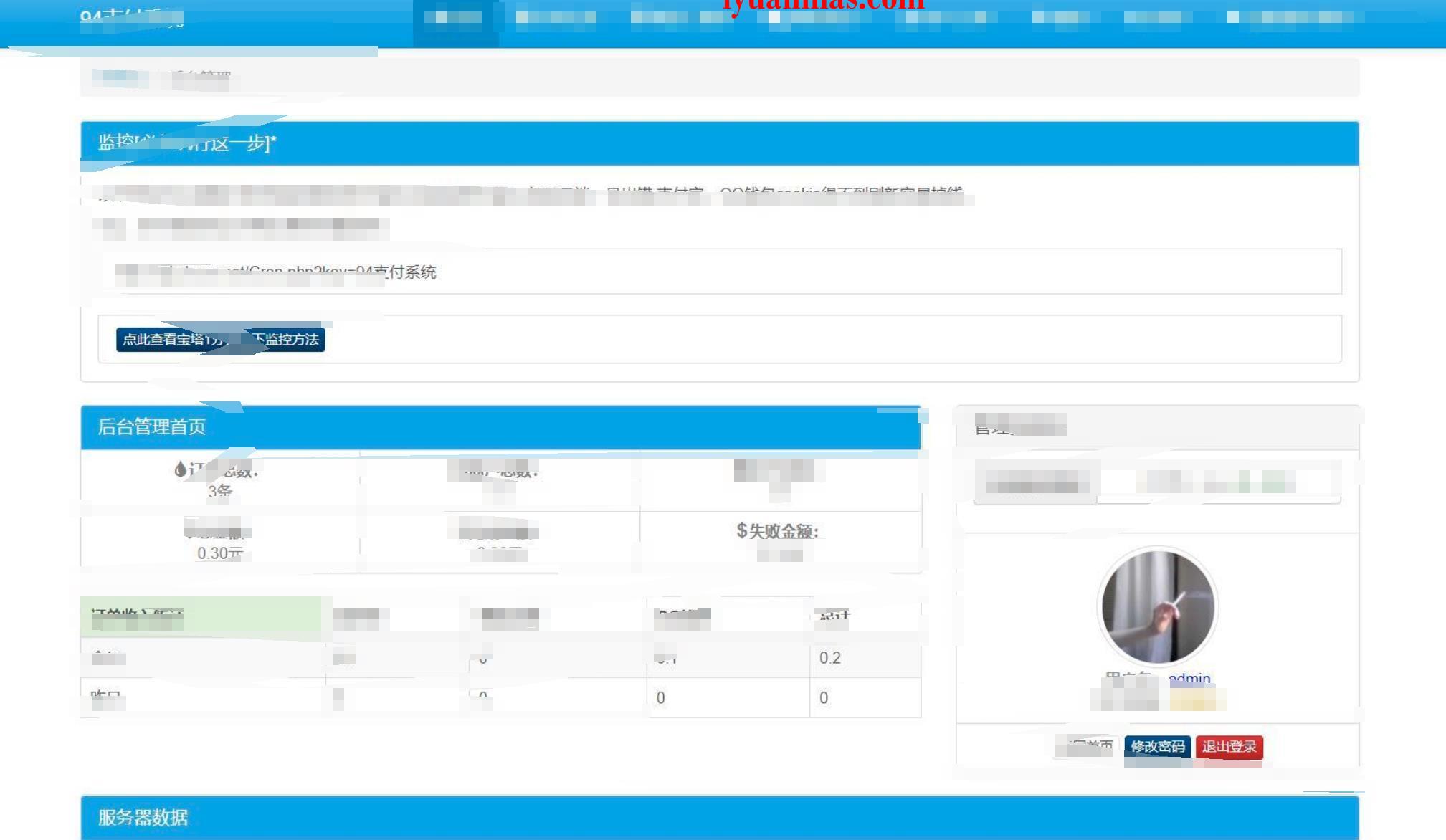Click the Cron URL field ending 94支付系统
The image size is (1446, 840).
pos(720,272)
